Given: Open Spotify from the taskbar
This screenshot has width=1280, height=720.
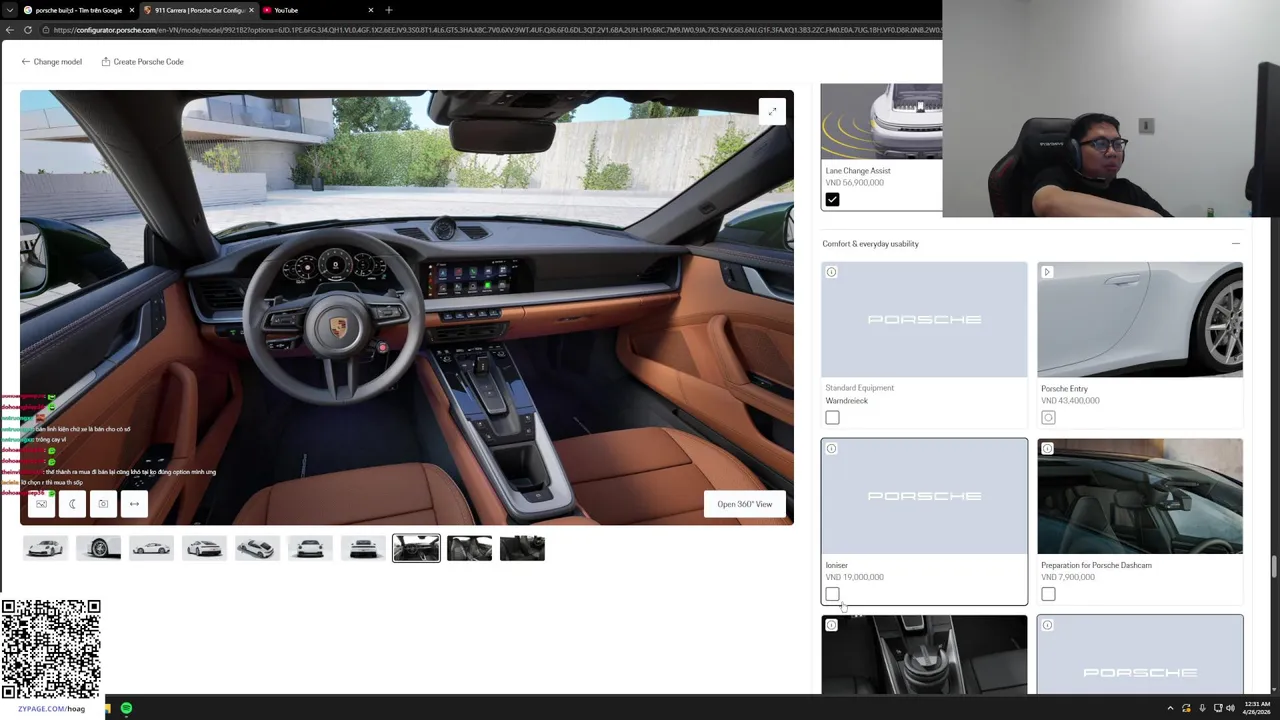Looking at the screenshot, I should pyautogui.click(x=126, y=708).
